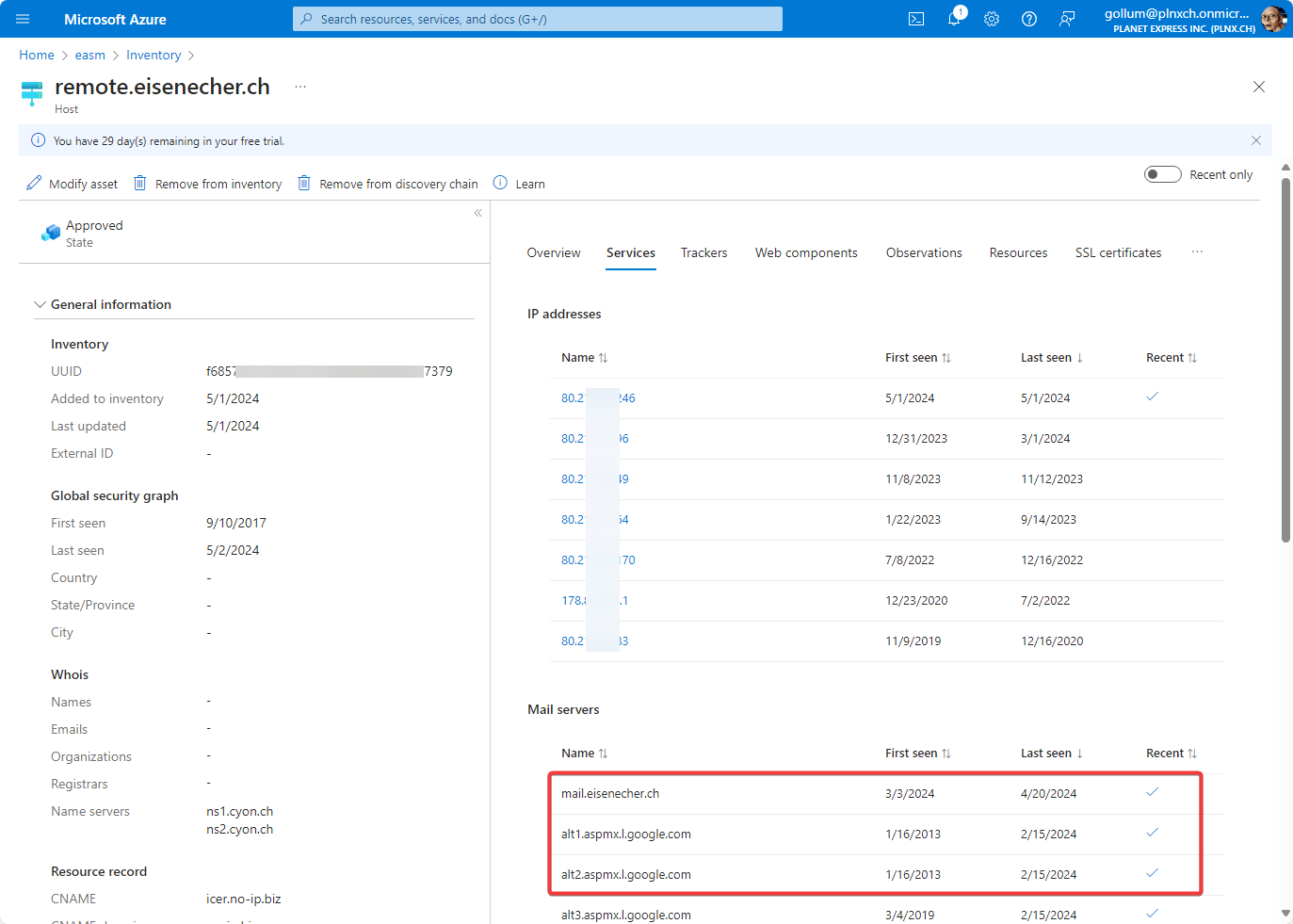
Task: Open help question mark icon
Action: [x=1029, y=19]
